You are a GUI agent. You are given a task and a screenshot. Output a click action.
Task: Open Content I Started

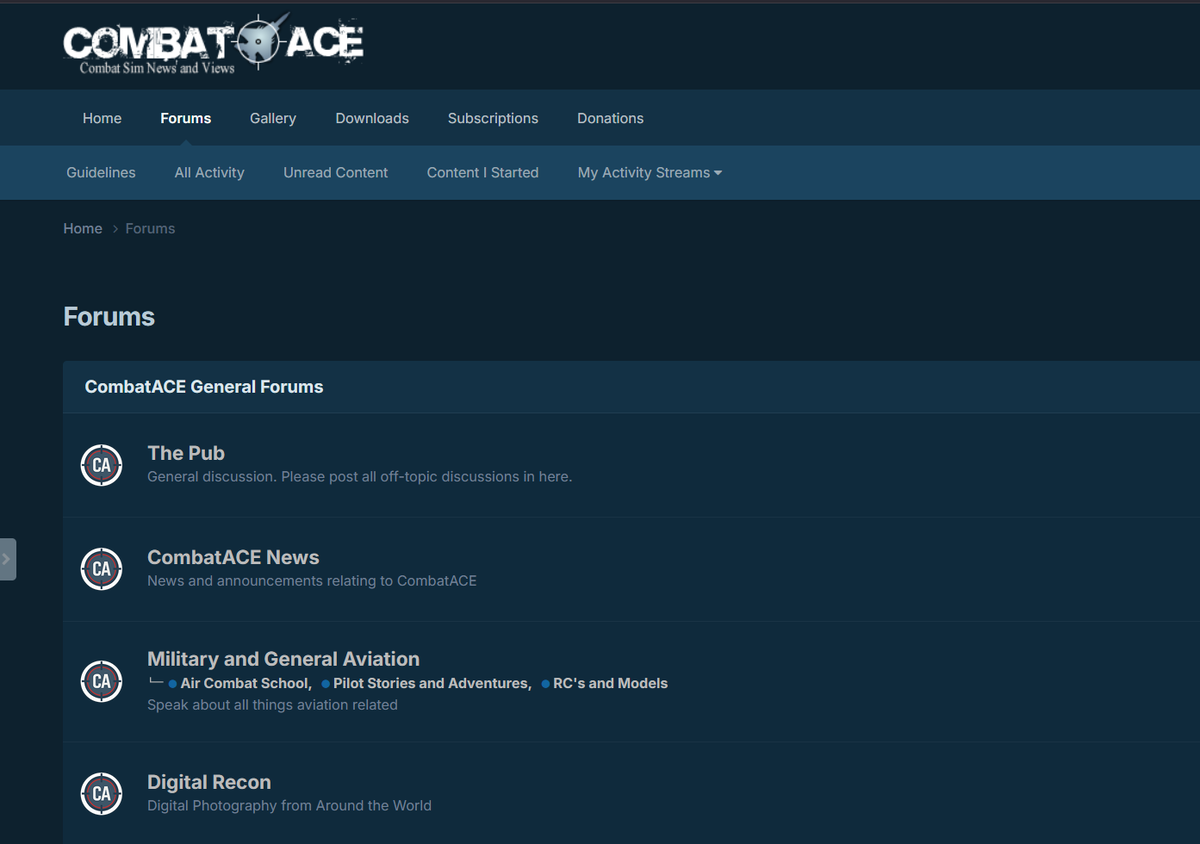[483, 172]
